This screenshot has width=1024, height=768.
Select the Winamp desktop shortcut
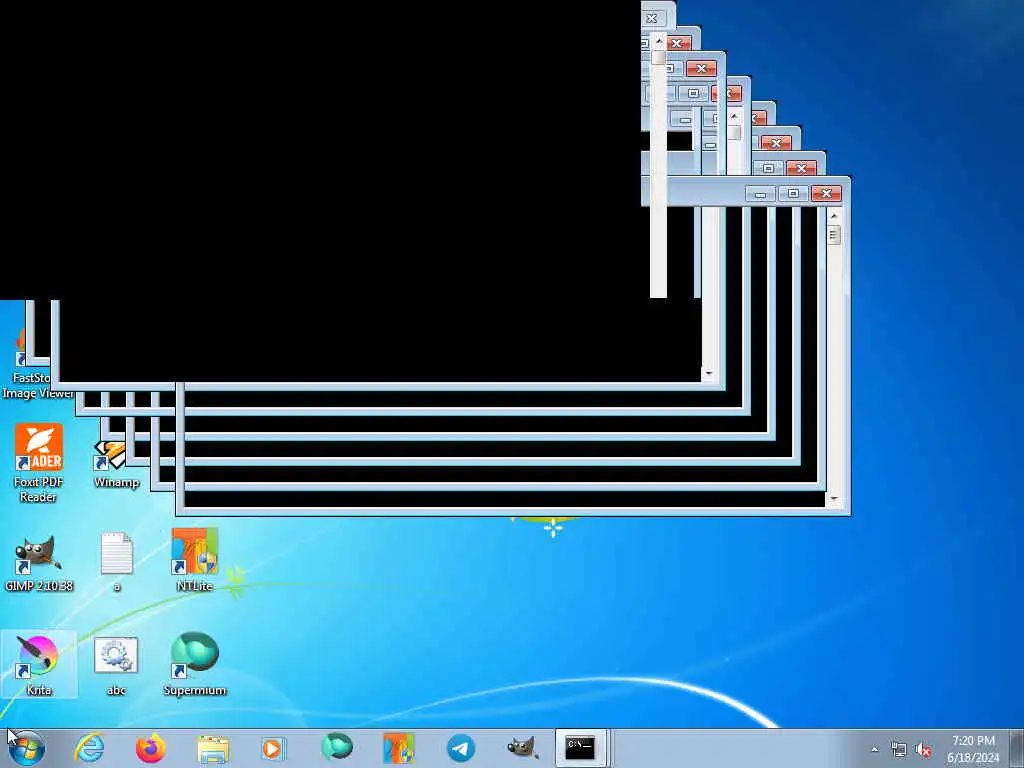pos(116,464)
